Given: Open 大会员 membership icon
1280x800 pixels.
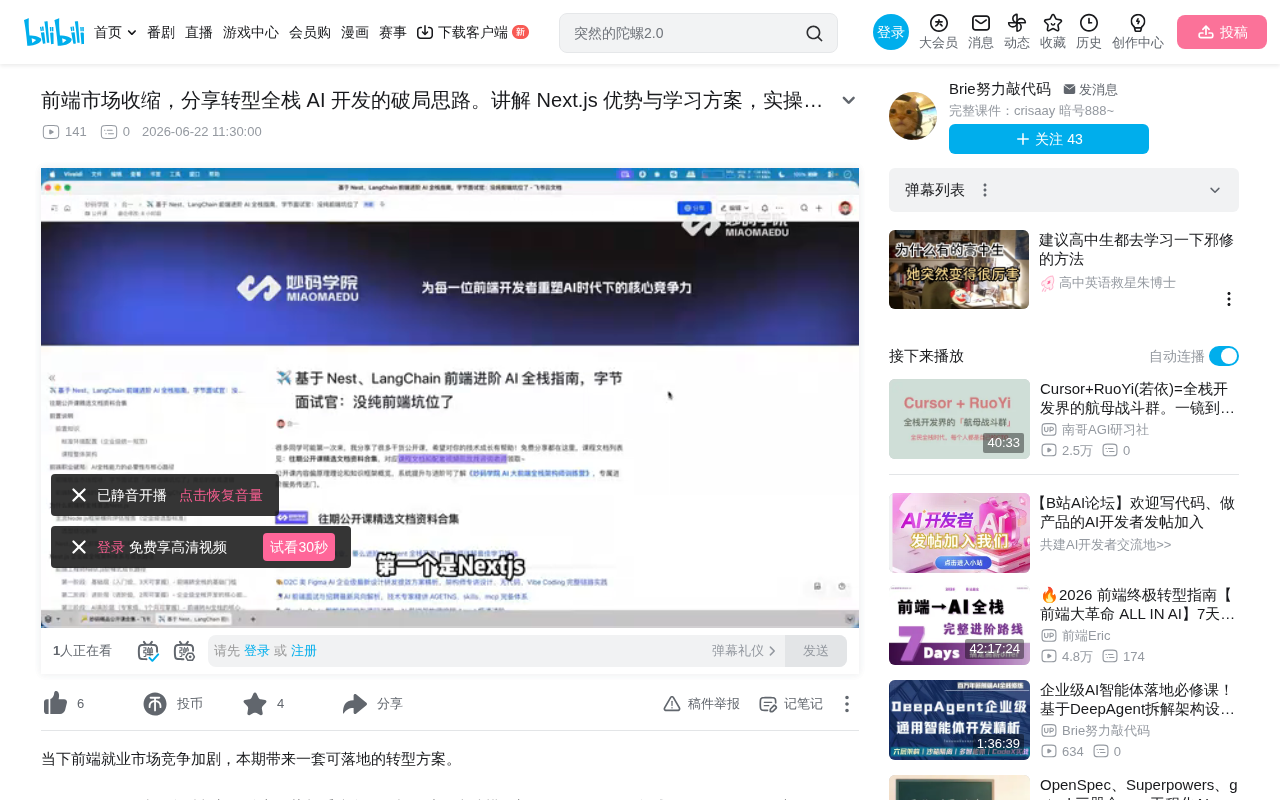Looking at the screenshot, I should [938, 23].
